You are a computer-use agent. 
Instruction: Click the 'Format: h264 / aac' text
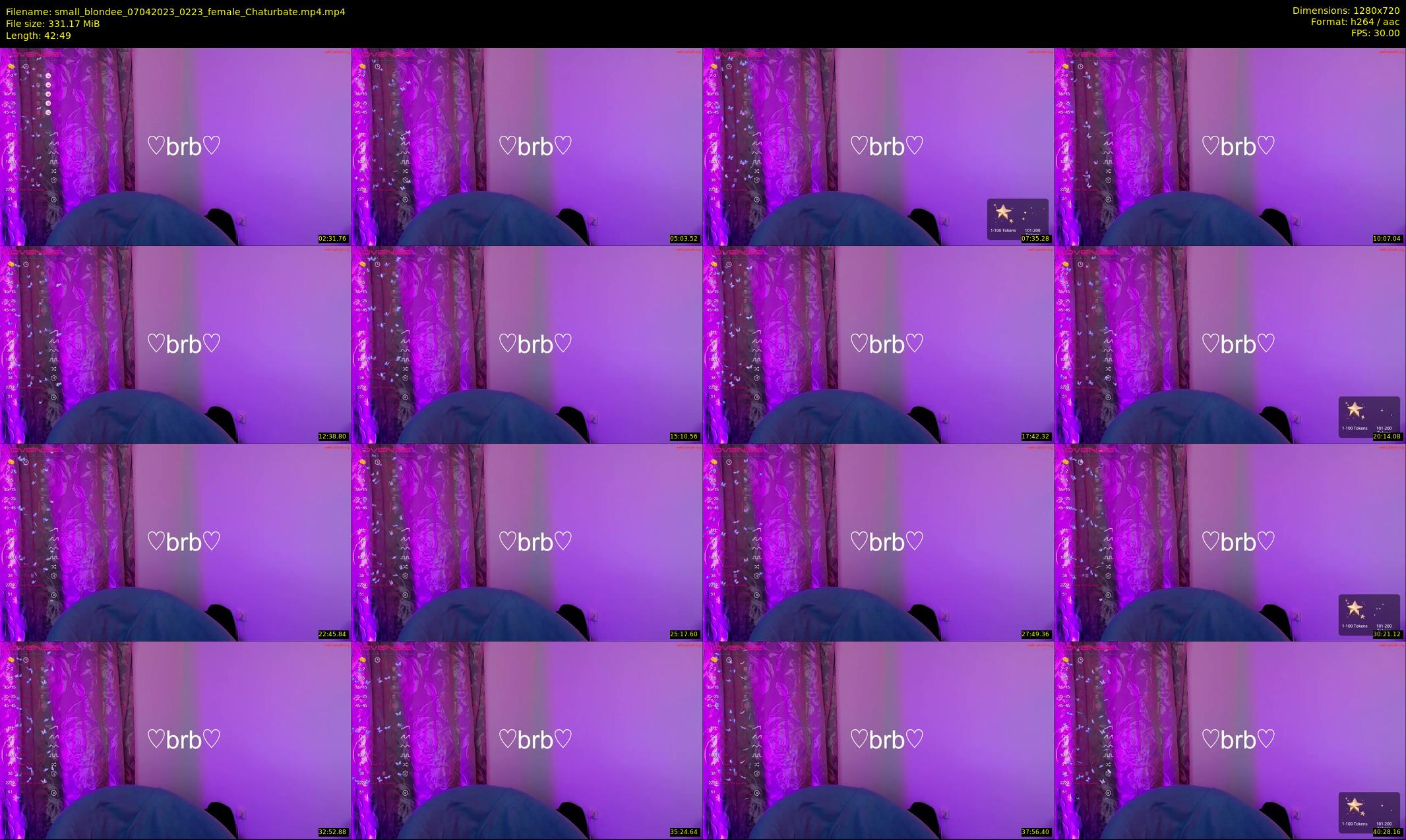[x=1355, y=22]
